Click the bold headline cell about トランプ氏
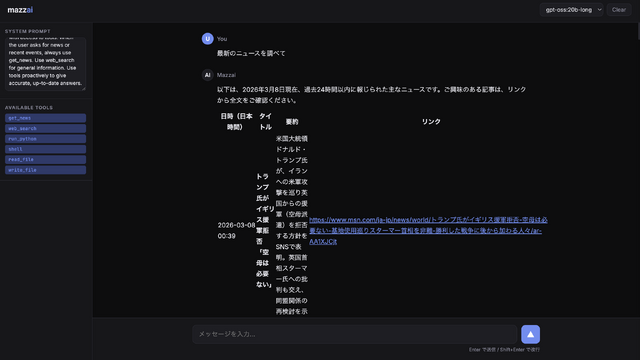The image size is (640, 360). click(x=265, y=231)
